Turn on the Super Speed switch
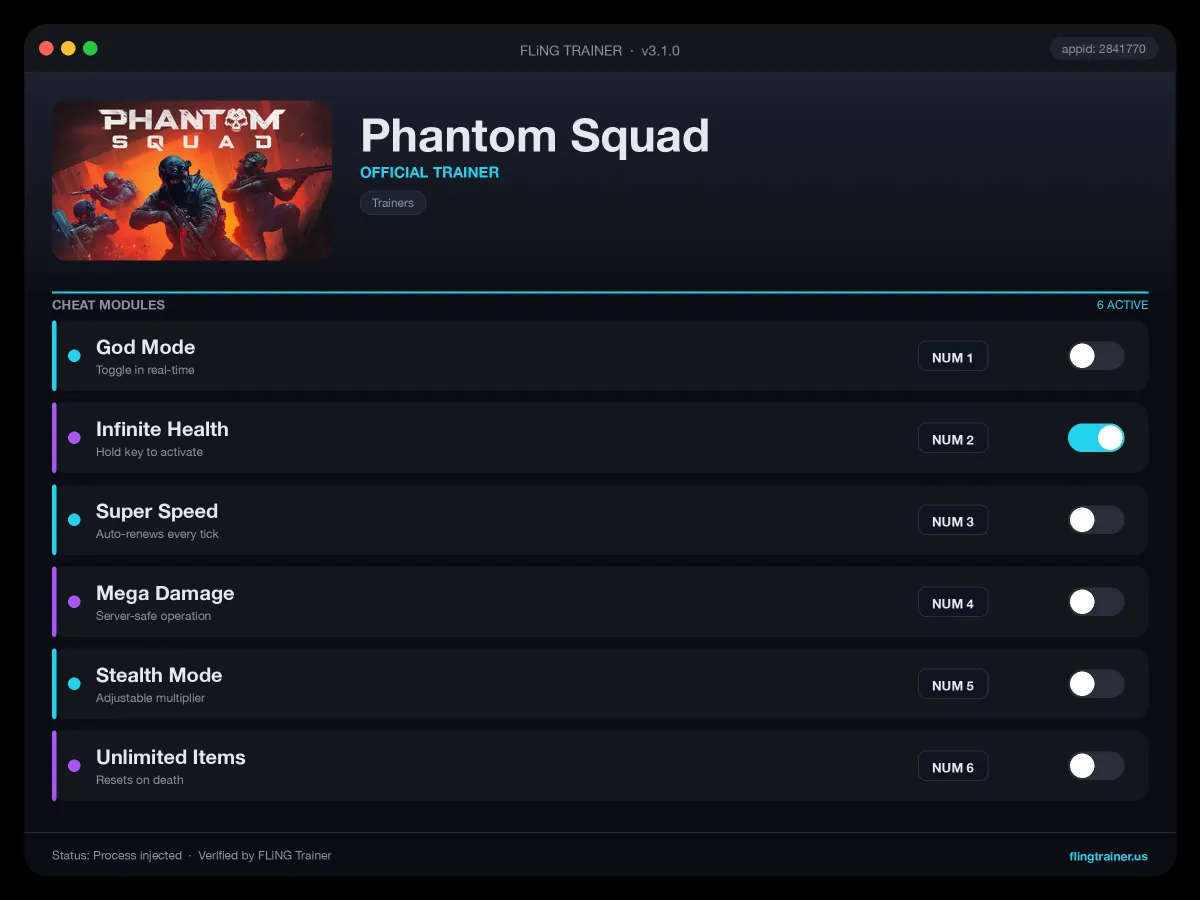The width and height of the screenshot is (1200, 900). pyautogui.click(x=1096, y=520)
